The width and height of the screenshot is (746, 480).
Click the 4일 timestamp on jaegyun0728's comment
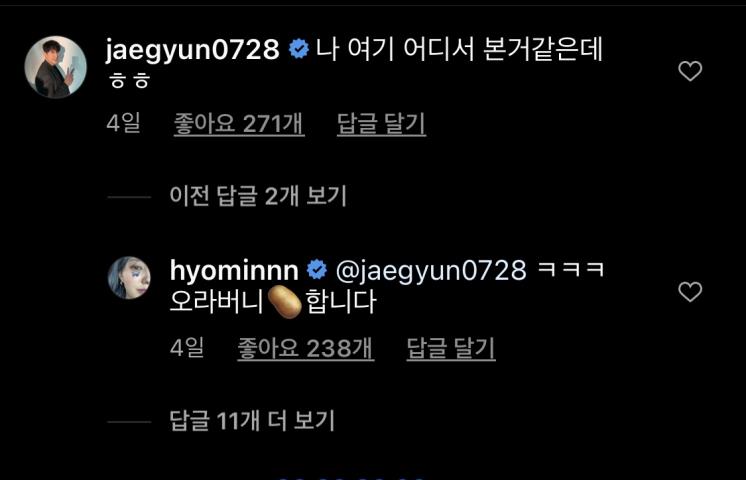(x=124, y=123)
